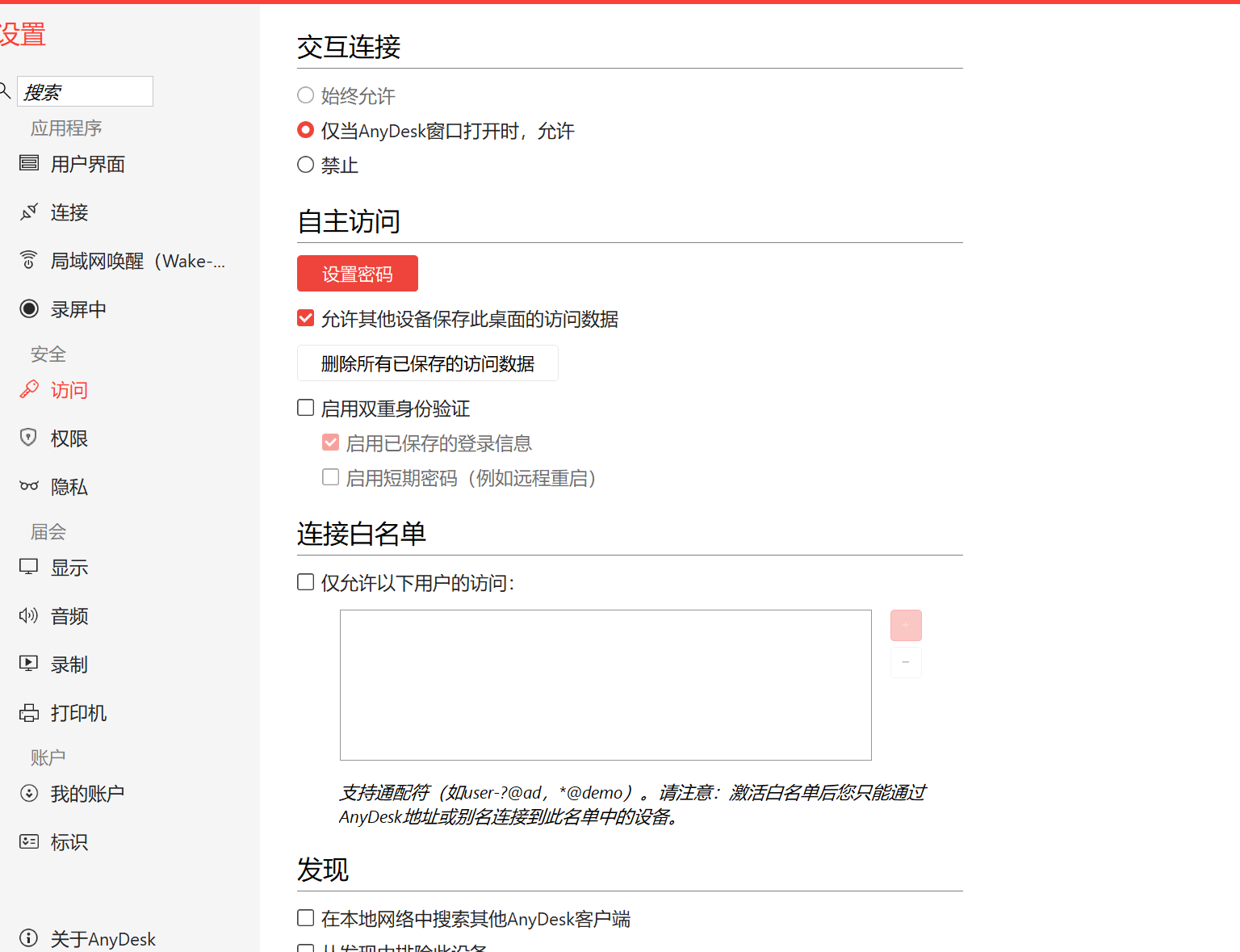Screen dimensions: 1240x952
Task: Click the 录屏中 record icon
Action: pyautogui.click(x=29, y=308)
